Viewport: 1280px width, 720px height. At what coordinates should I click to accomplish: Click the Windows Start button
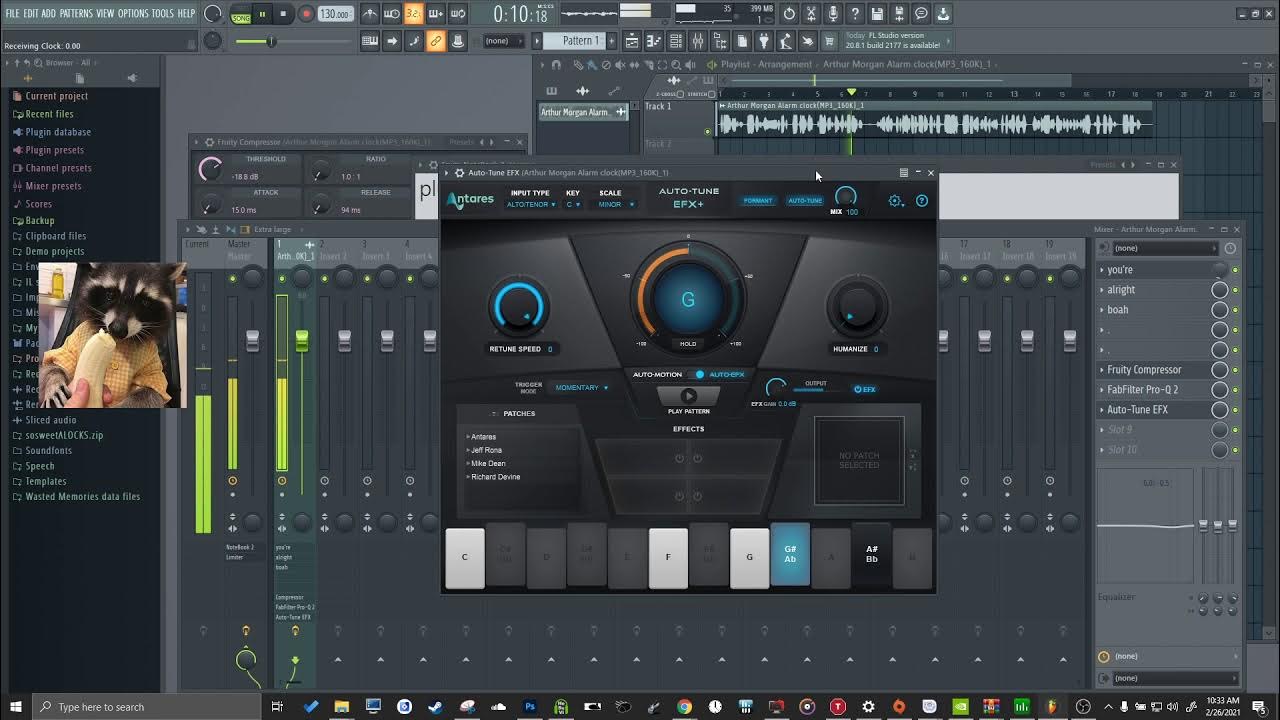coord(16,707)
